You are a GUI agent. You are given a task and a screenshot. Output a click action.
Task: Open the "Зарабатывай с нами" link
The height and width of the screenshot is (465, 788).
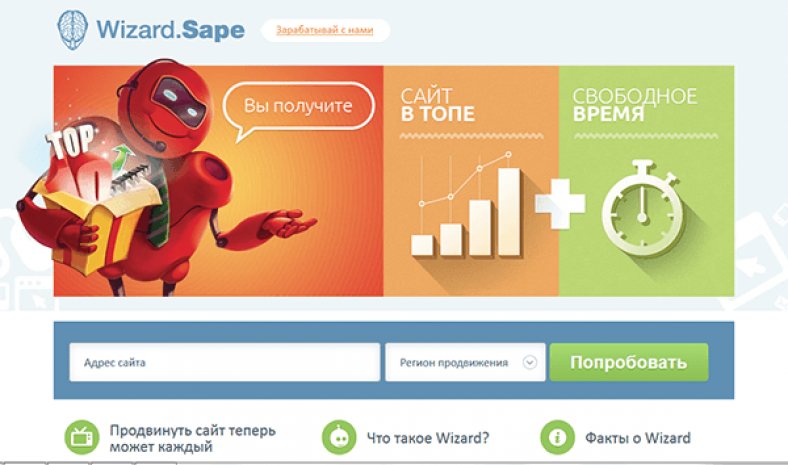click(325, 30)
